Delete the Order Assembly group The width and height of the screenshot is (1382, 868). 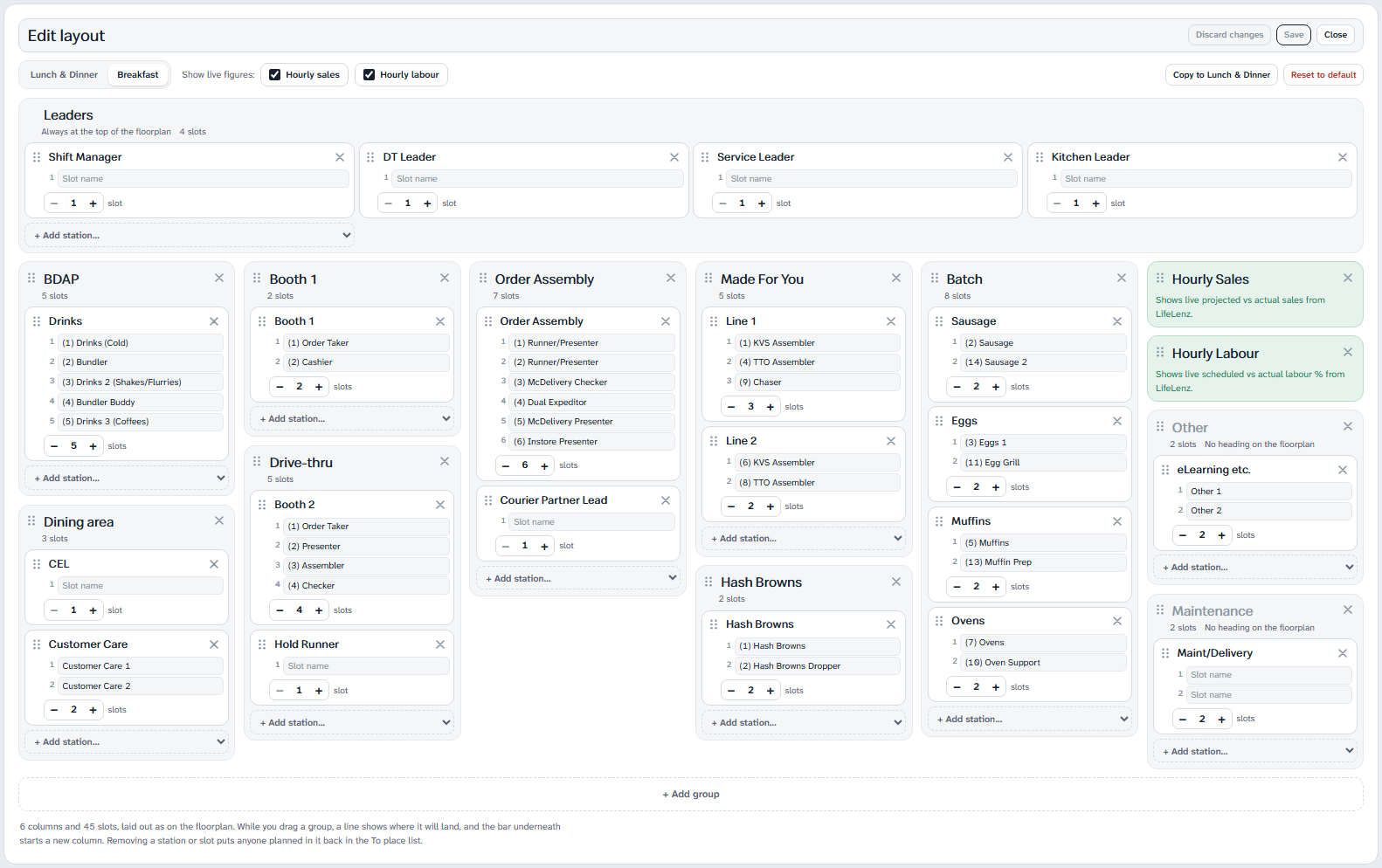pos(671,278)
